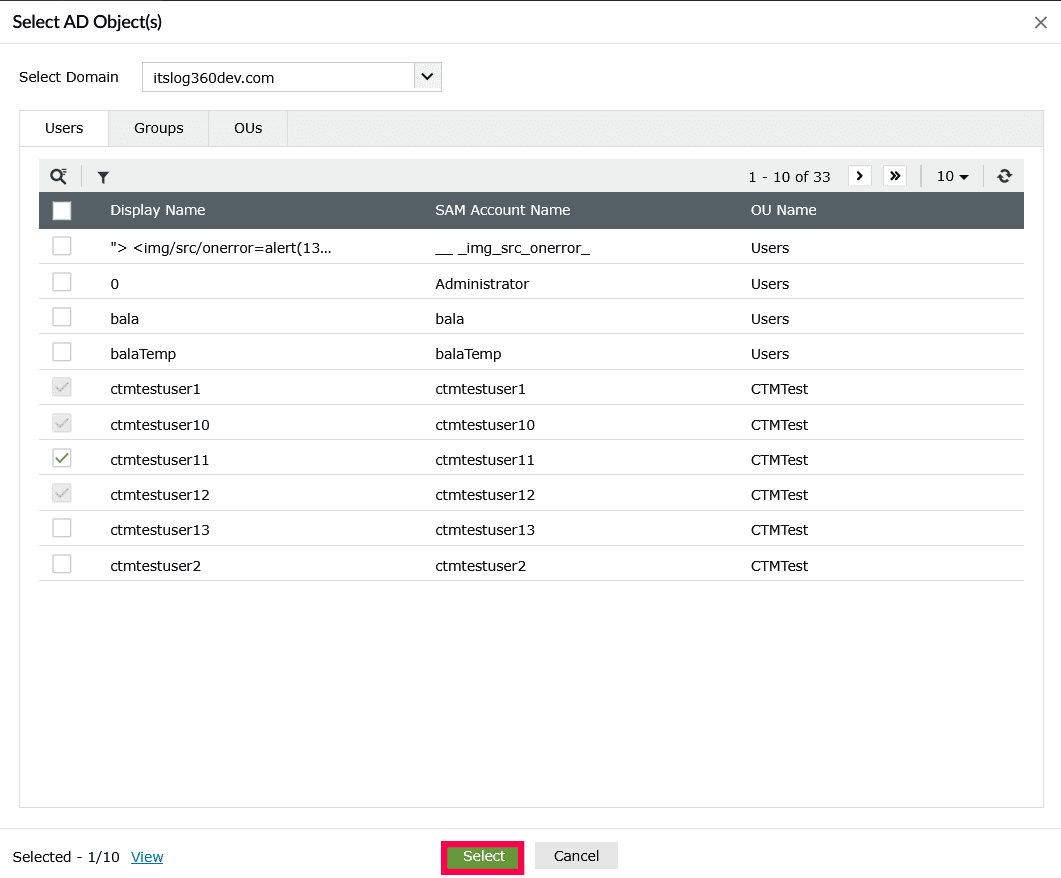Click display name balaTemp

(x=143, y=354)
